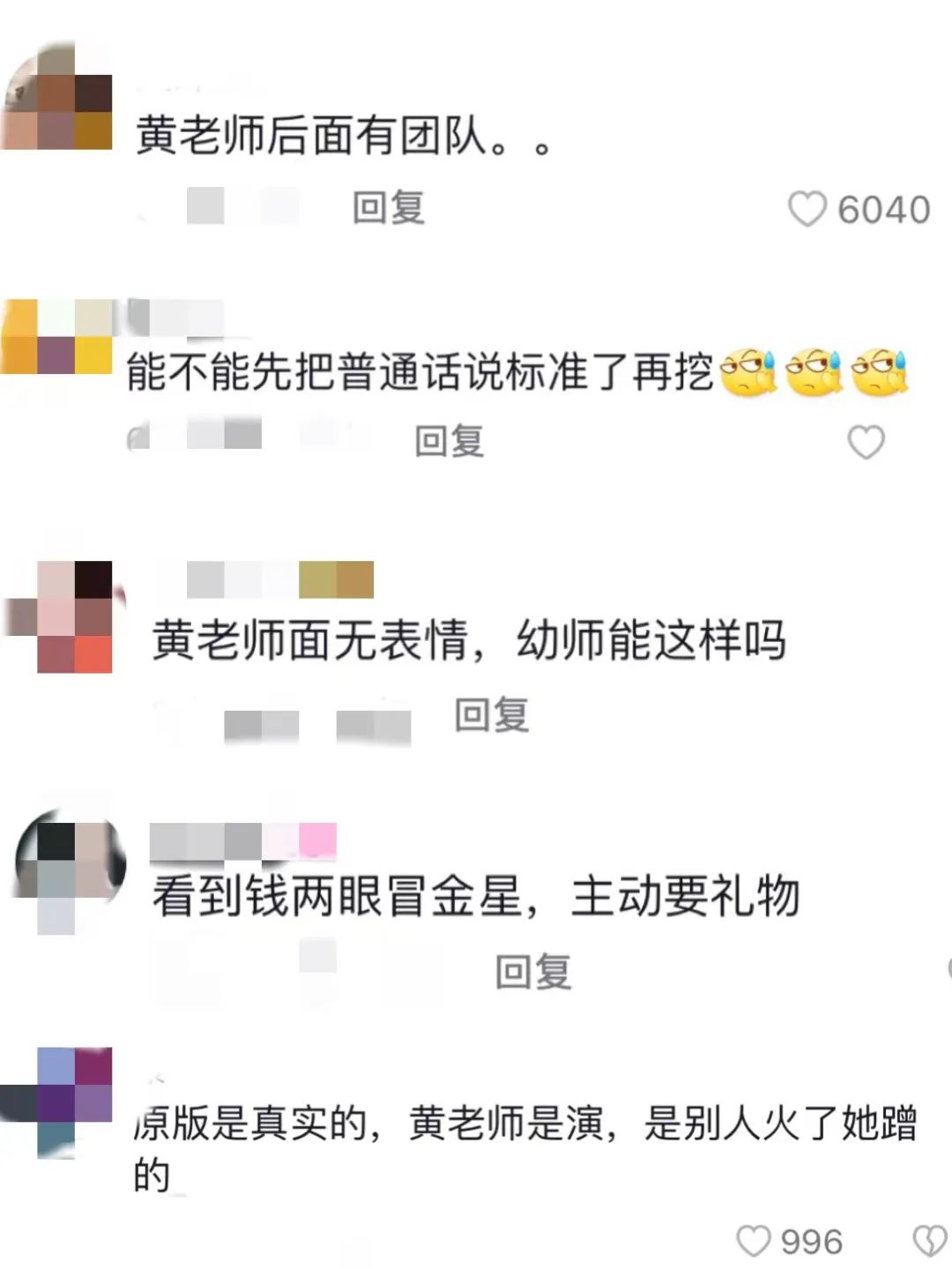The width and height of the screenshot is (952, 1270).
Task: Tap the comment text '黄老师后面有团队'
Action: coord(311,137)
